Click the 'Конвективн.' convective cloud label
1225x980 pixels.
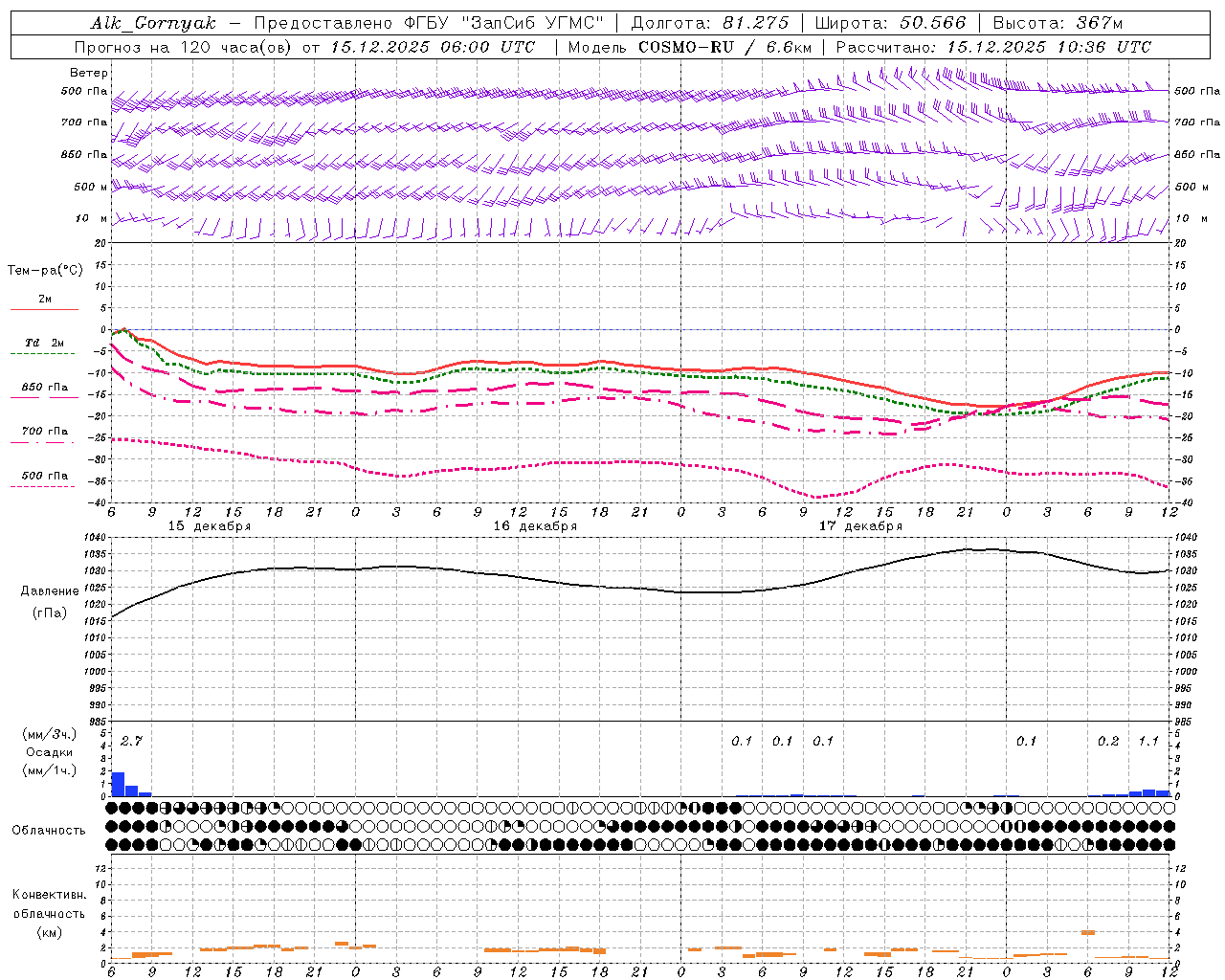click(x=49, y=895)
